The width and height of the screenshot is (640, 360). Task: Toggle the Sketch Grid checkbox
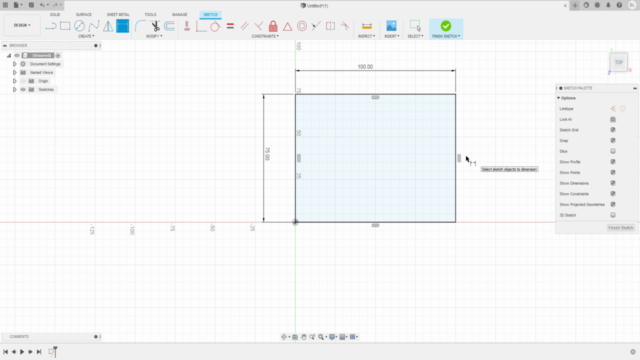pyautogui.click(x=613, y=130)
